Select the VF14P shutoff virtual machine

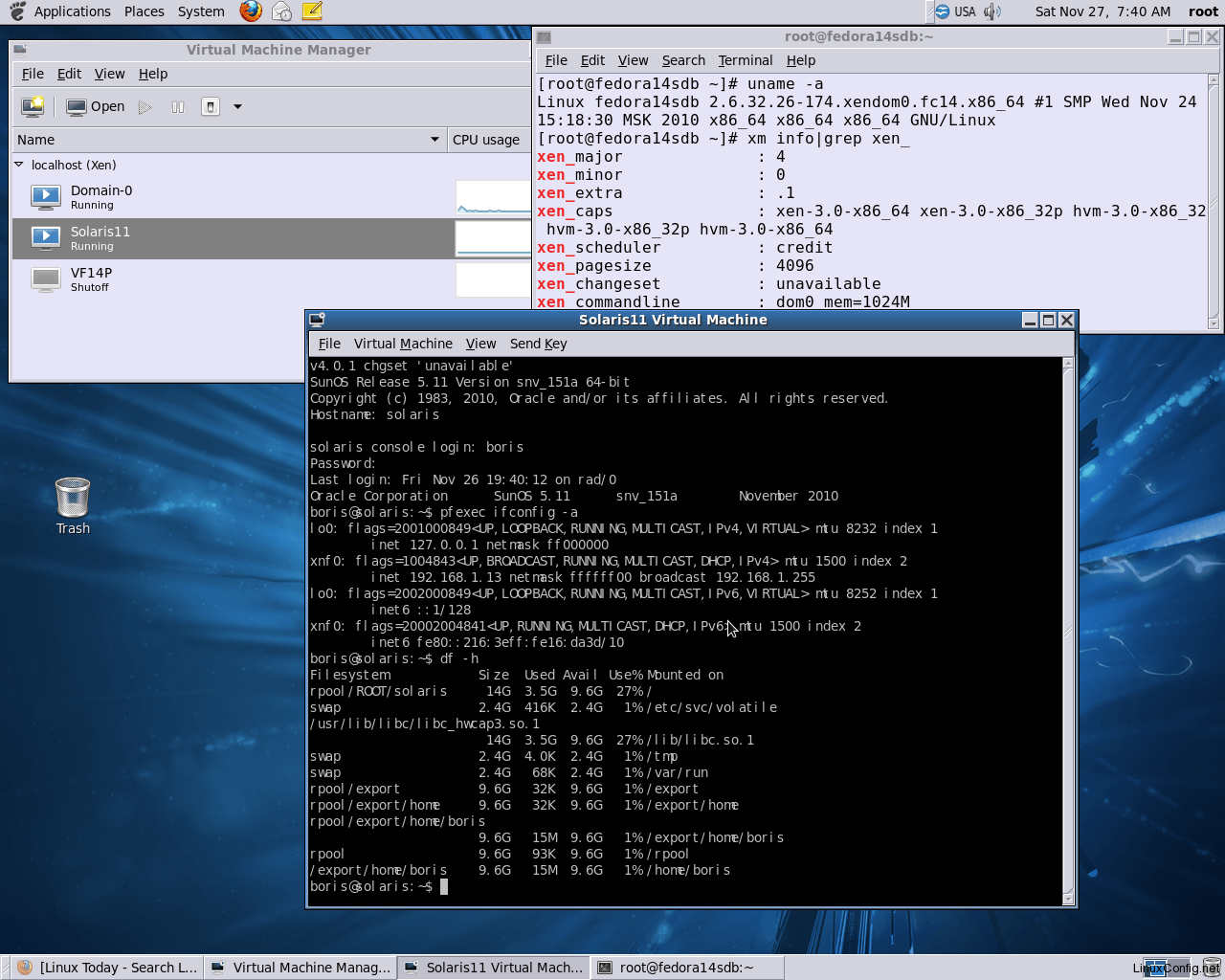pyautogui.click(x=91, y=278)
